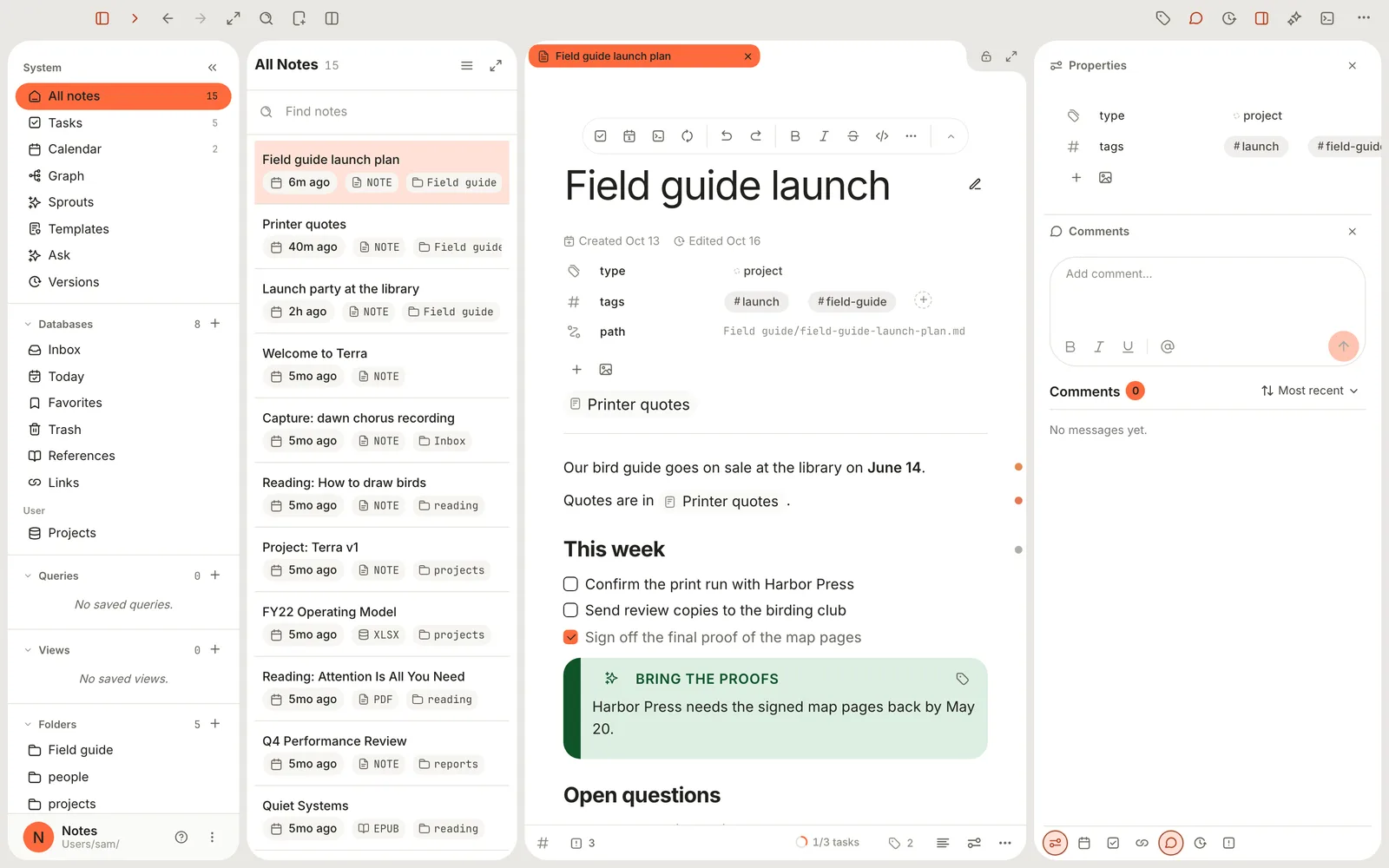Screen dimensions: 1389x868
Task: Open the 'Most recent' comment sort dropdown
Action: (1309, 391)
